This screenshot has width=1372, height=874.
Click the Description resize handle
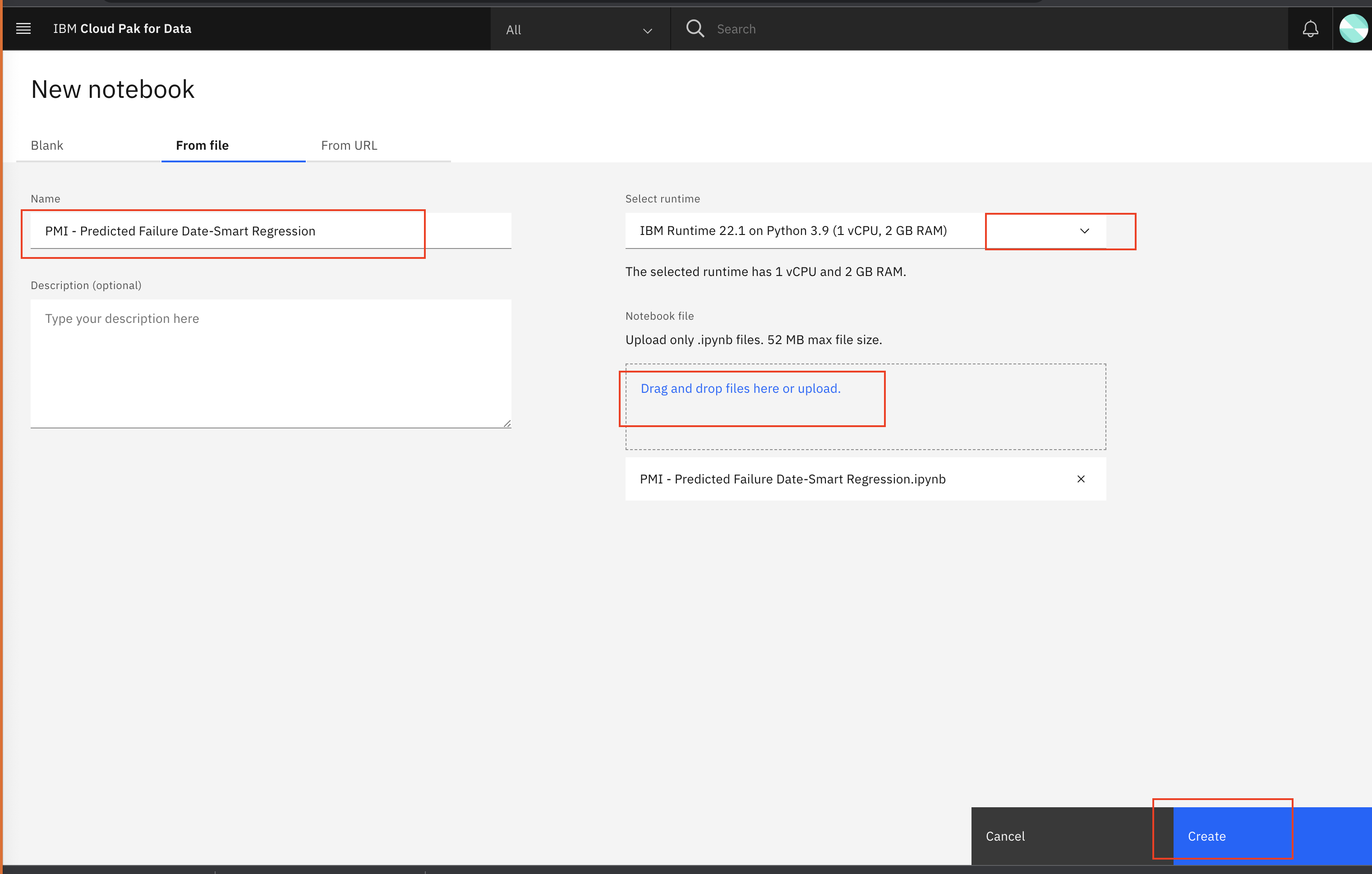coord(507,423)
